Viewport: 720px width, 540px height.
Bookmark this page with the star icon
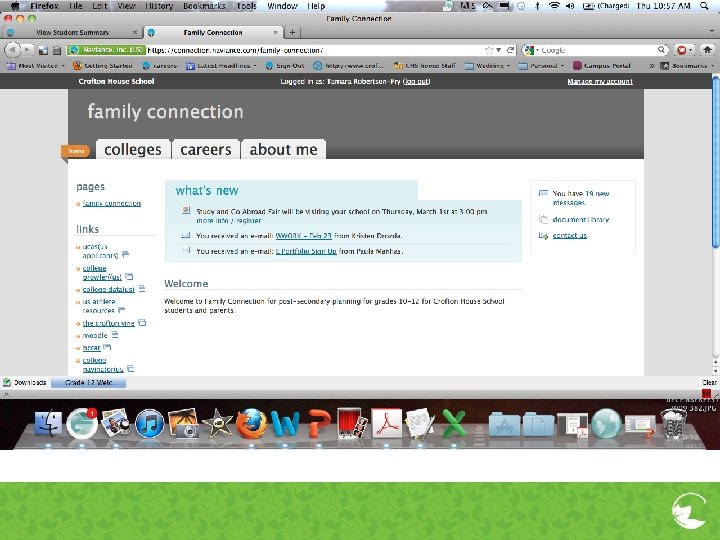click(489, 50)
